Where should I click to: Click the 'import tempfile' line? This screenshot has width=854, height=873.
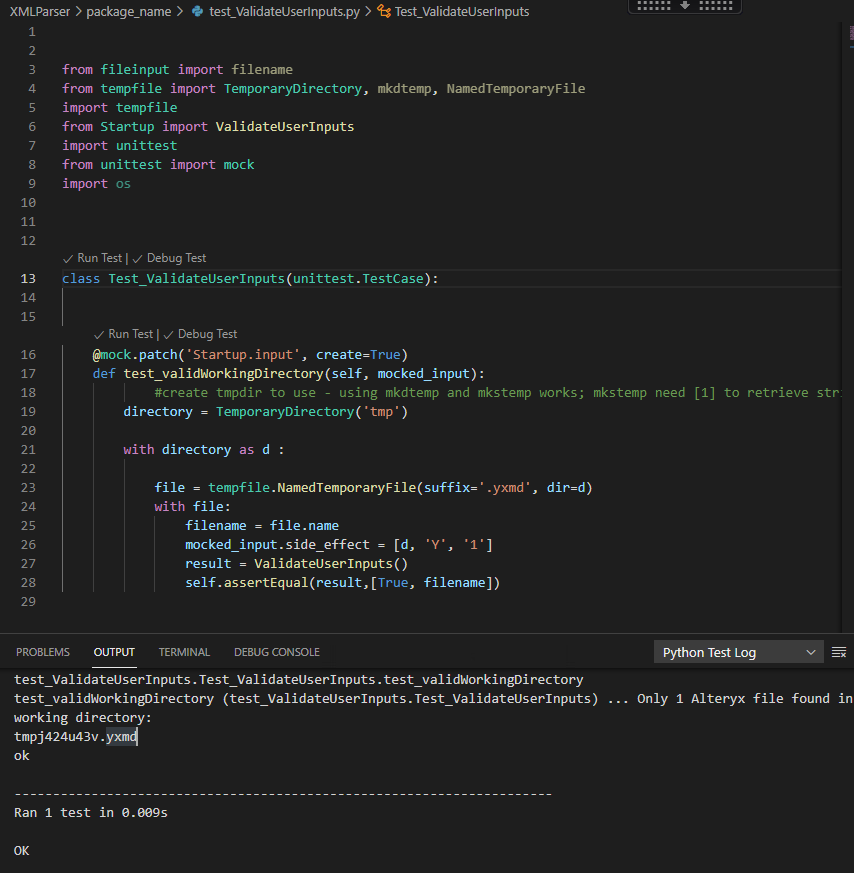click(120, 107)
